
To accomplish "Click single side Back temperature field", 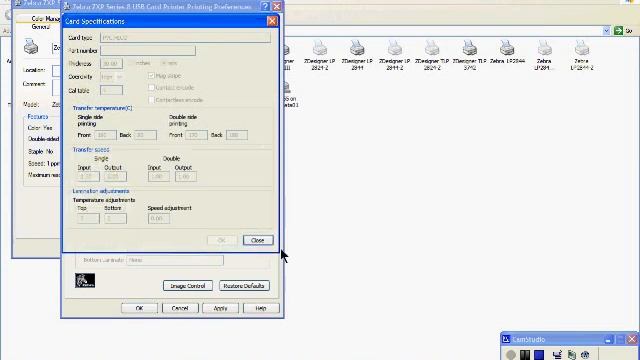I will pos(145,135).
